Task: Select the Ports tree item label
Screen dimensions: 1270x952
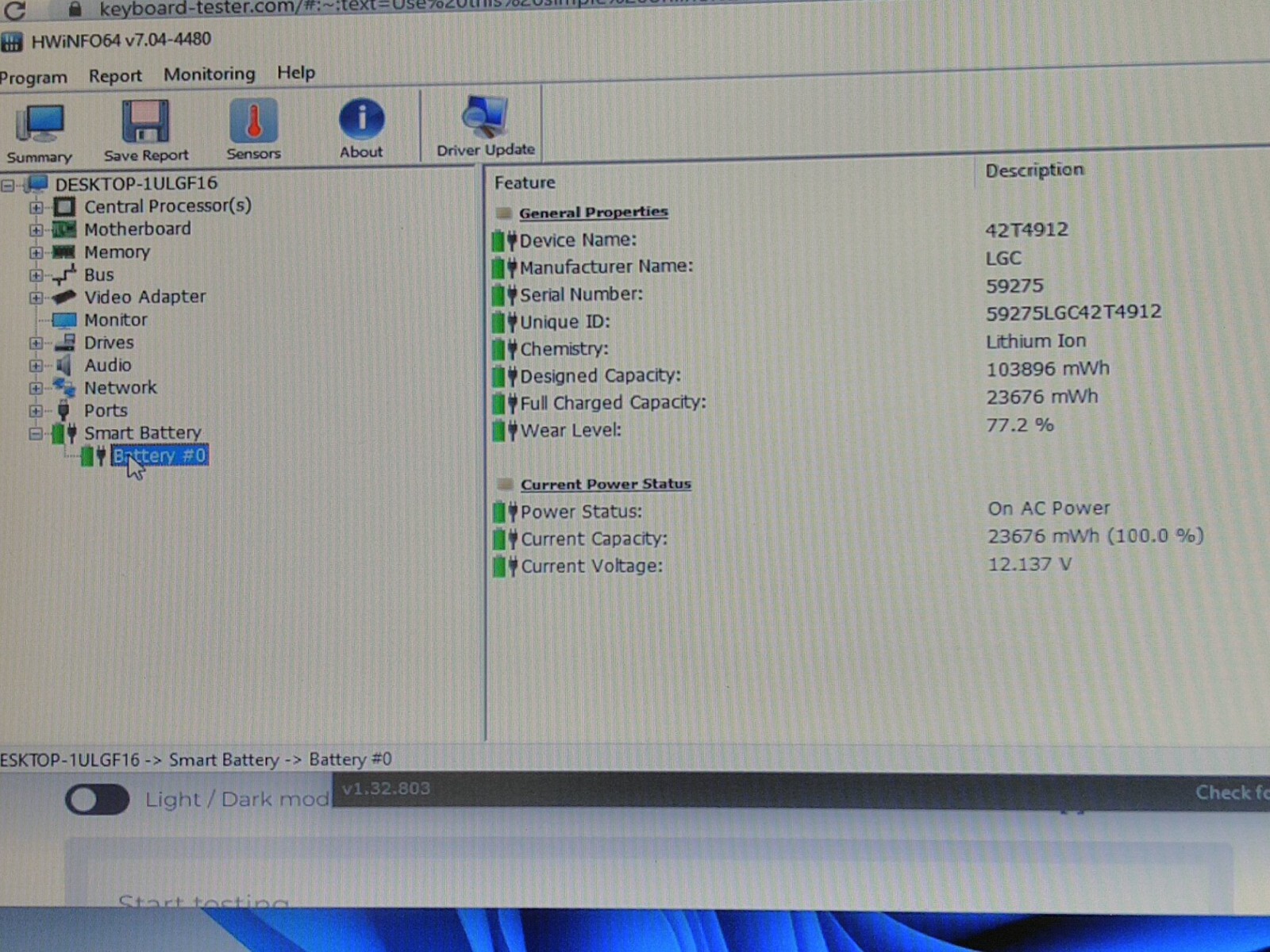Action: (x=106, y=411)
